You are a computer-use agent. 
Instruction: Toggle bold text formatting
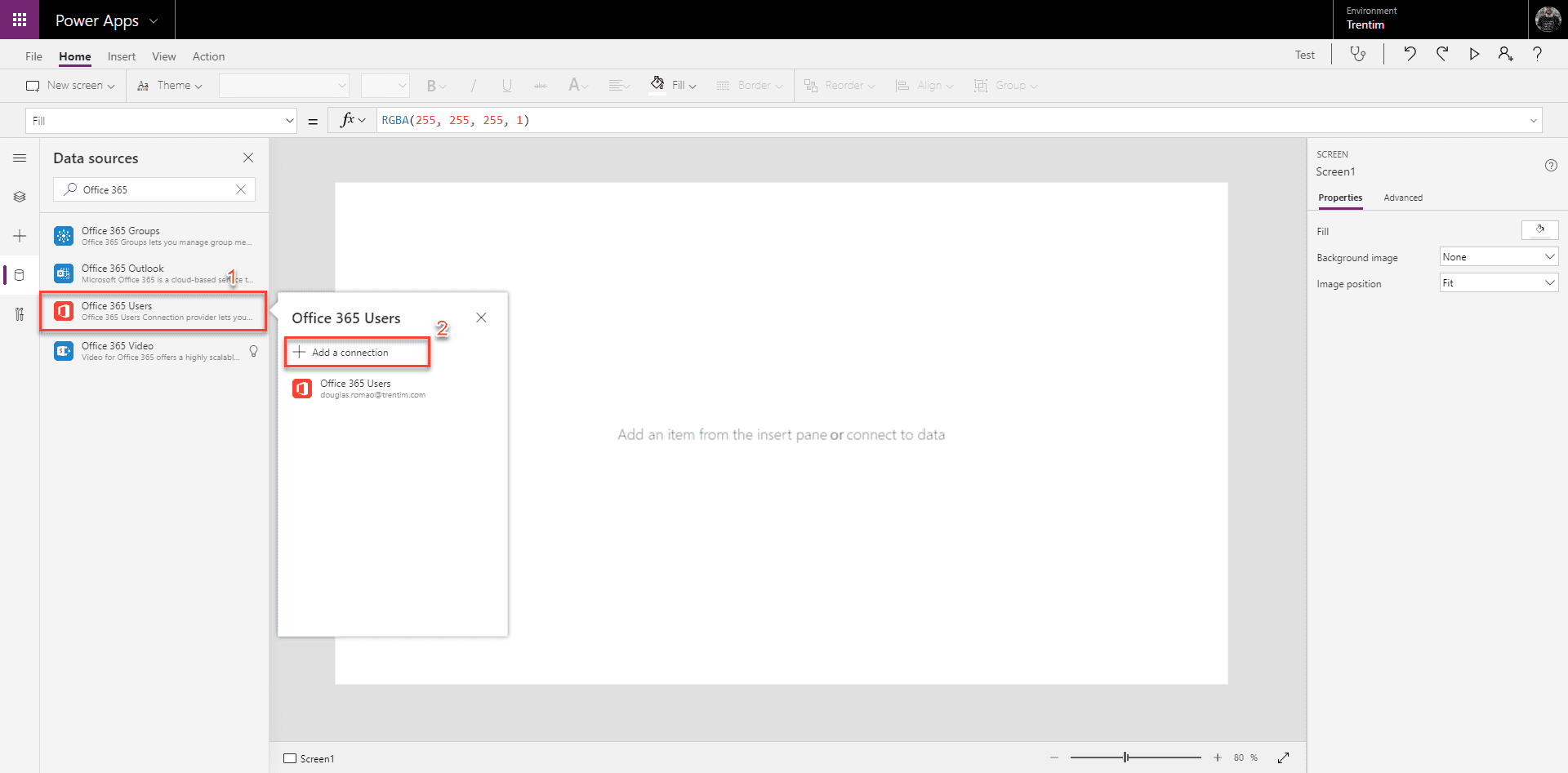coord(433,85)
